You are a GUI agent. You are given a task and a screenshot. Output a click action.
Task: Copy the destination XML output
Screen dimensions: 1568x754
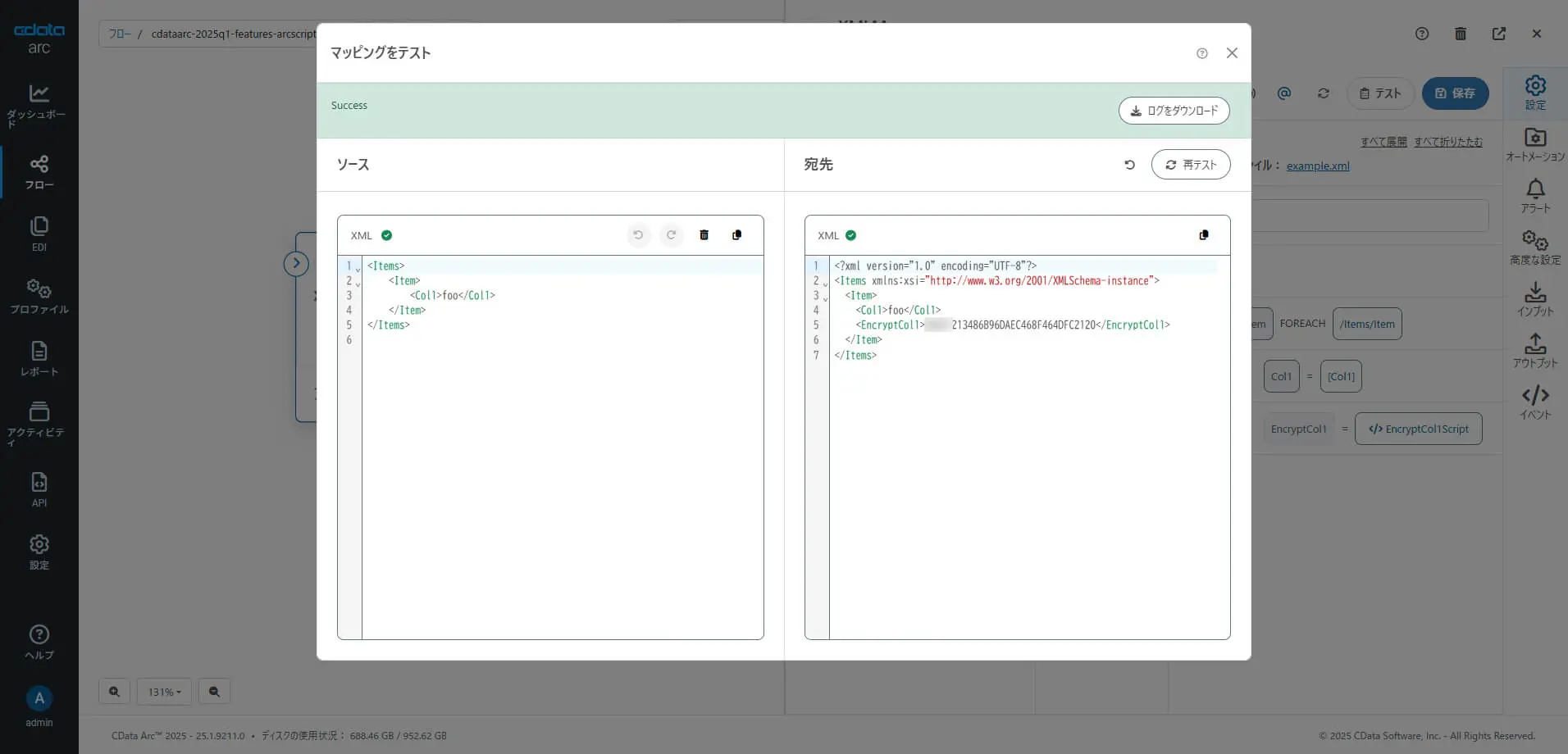[x=1203, y=235]
